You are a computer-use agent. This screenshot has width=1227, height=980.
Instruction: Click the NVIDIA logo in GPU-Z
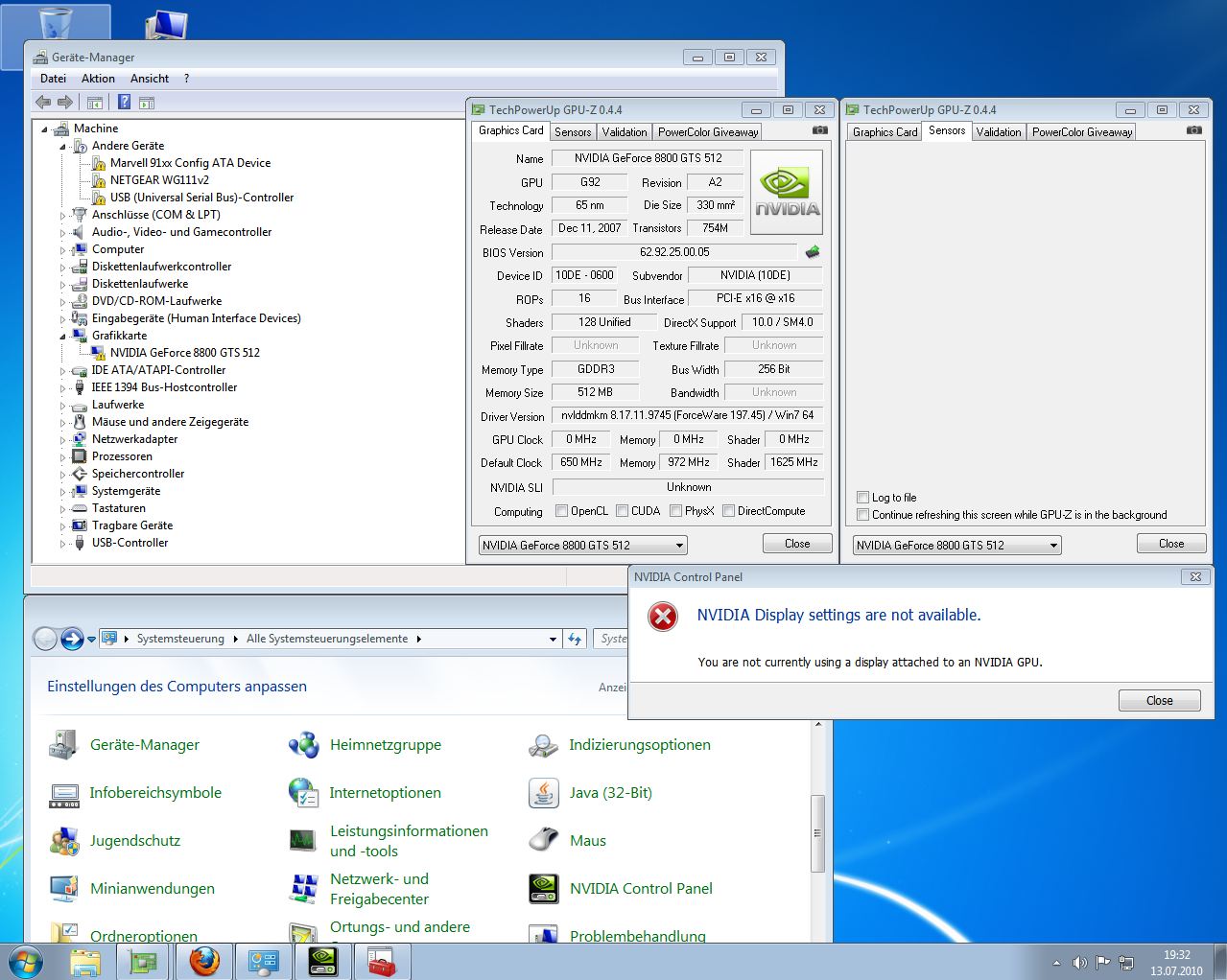point(787,193)
